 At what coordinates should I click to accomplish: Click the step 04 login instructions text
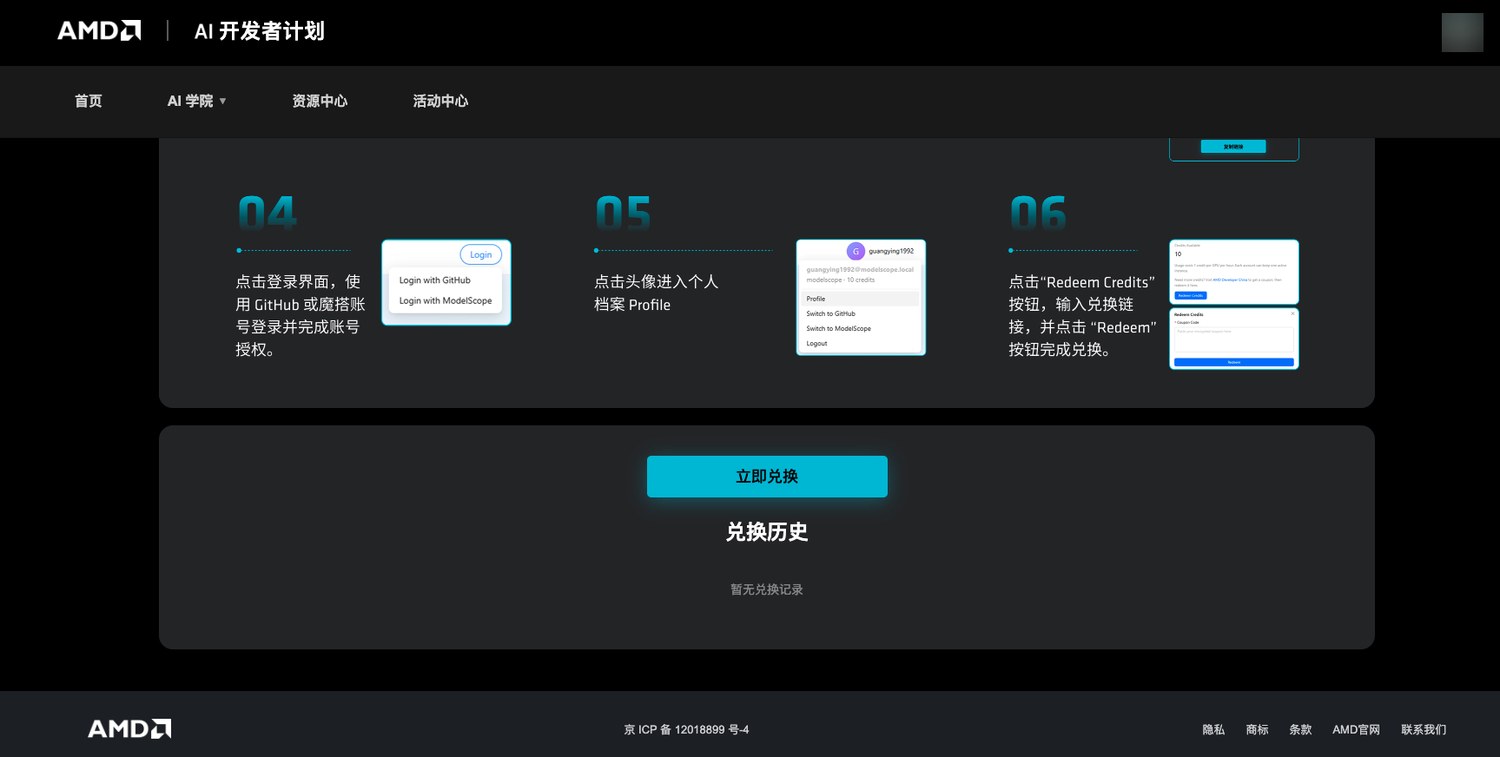coord(300,316)
